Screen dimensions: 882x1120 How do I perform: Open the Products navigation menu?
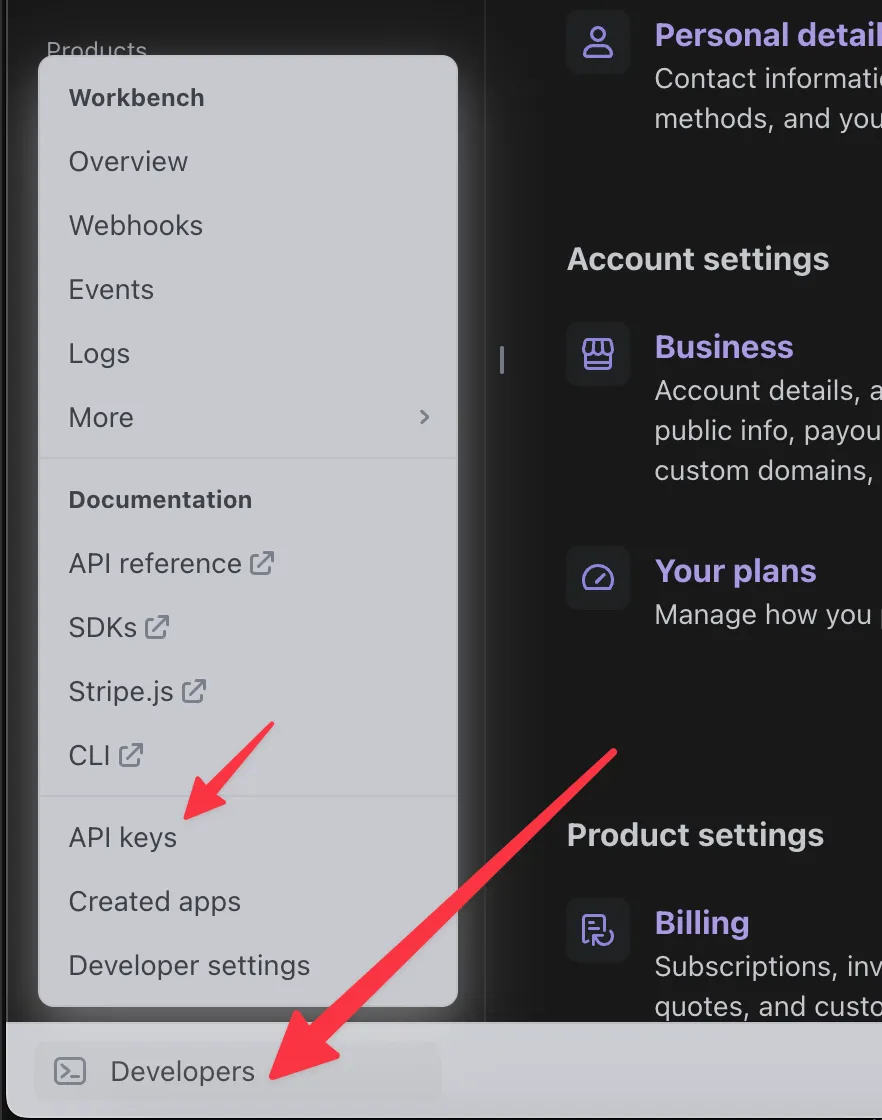click(x=96, y=50)
